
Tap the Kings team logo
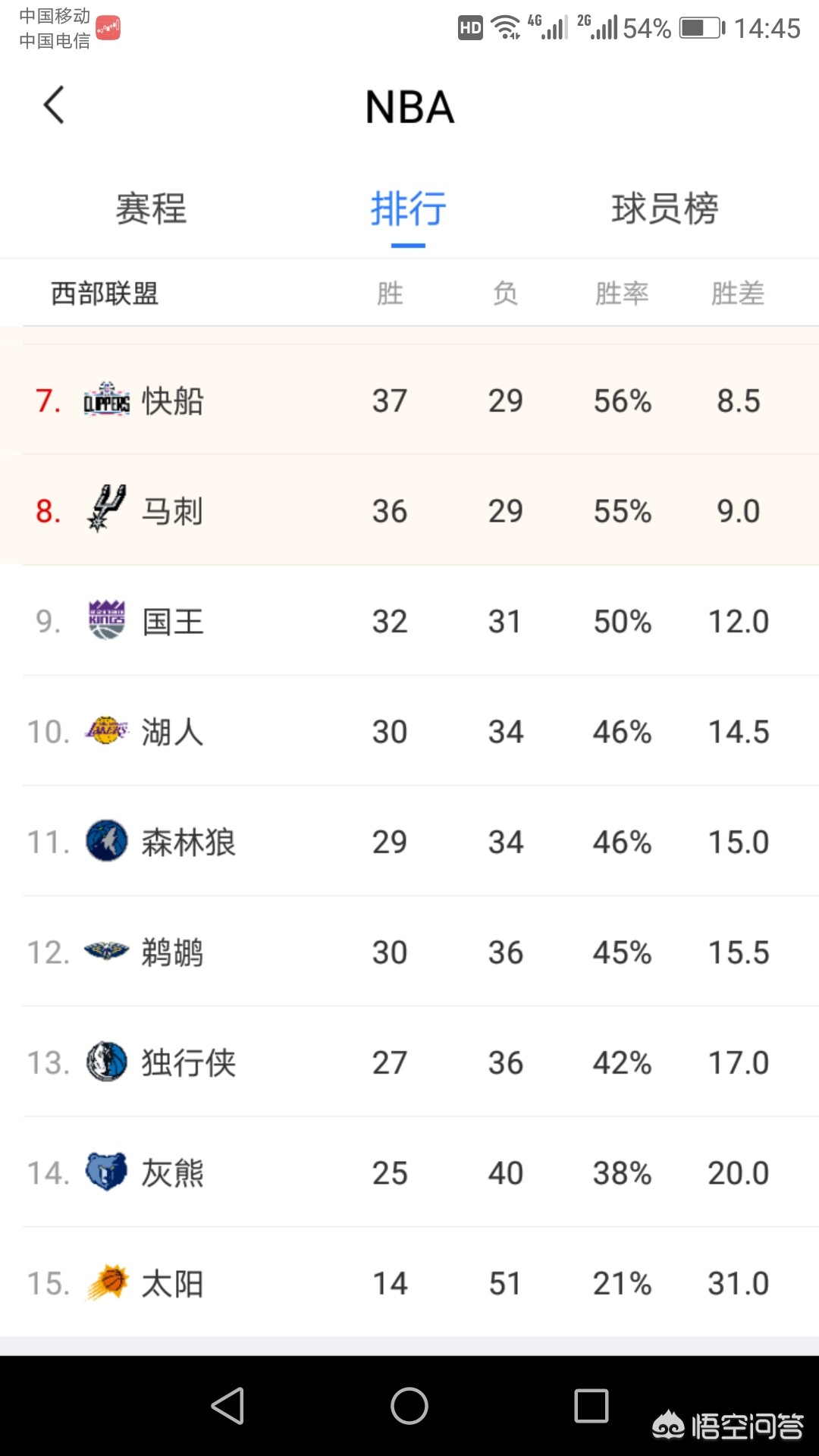(x=106, y=620)
